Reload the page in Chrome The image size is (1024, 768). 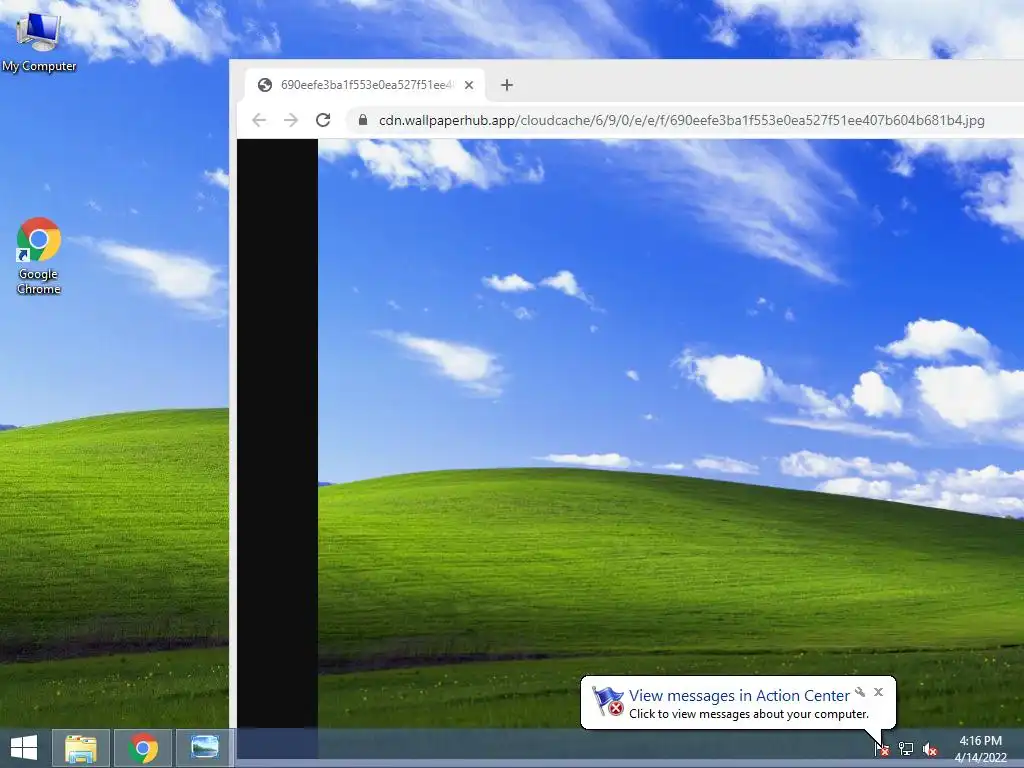323,120
